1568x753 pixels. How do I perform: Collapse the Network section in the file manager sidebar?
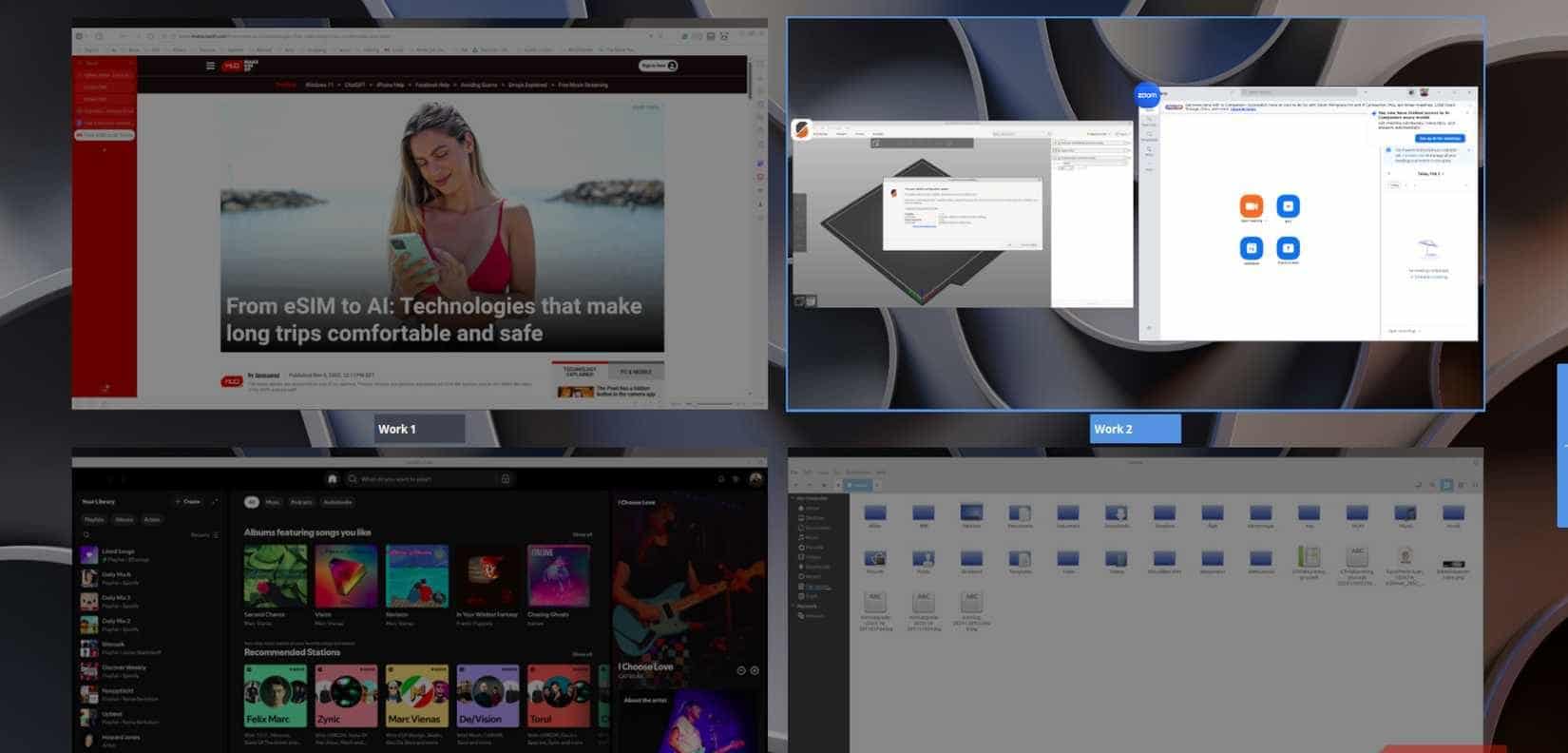(x=794, y=606)
